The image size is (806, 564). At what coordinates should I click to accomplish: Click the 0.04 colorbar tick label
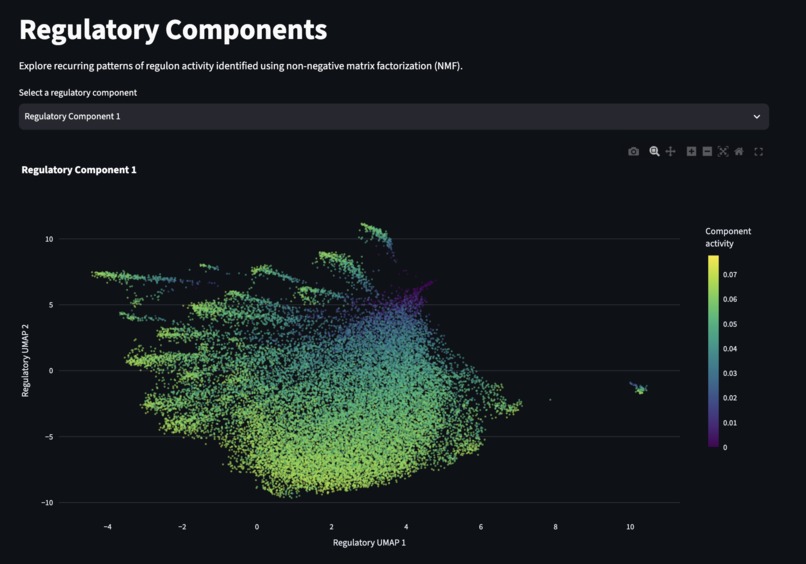pos(730,349)
